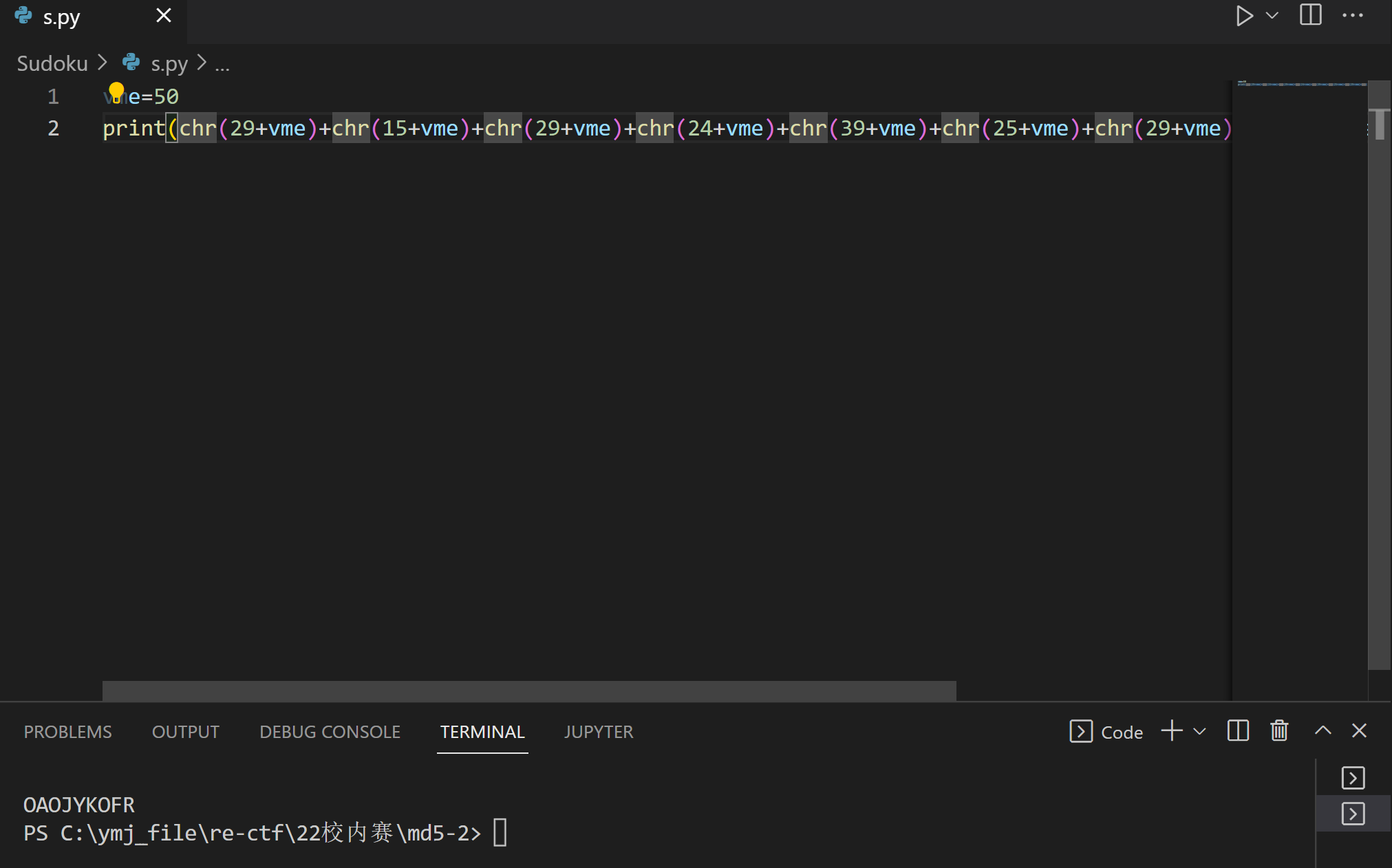This screenshot has height=868, width=1392.
Task: Switch to the PROBLEMS panel tab
Action: pyautogui.click(x=67, y=732)
